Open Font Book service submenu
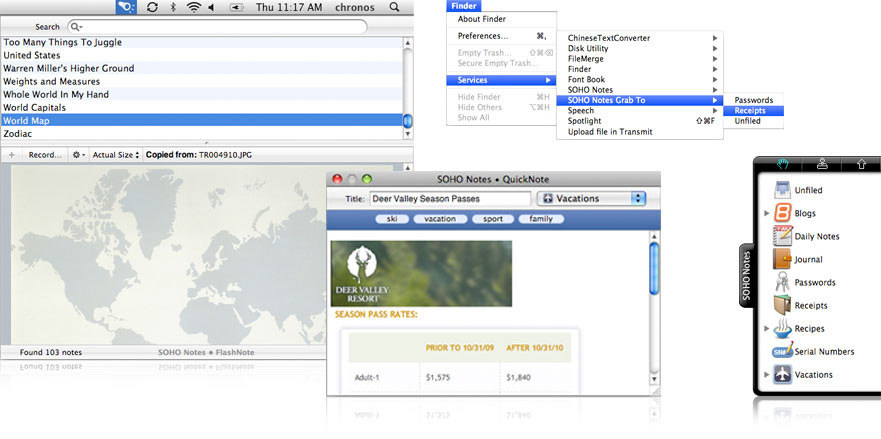Image resolution: width=881 pixels, height=439 pixels. (639, 79)
